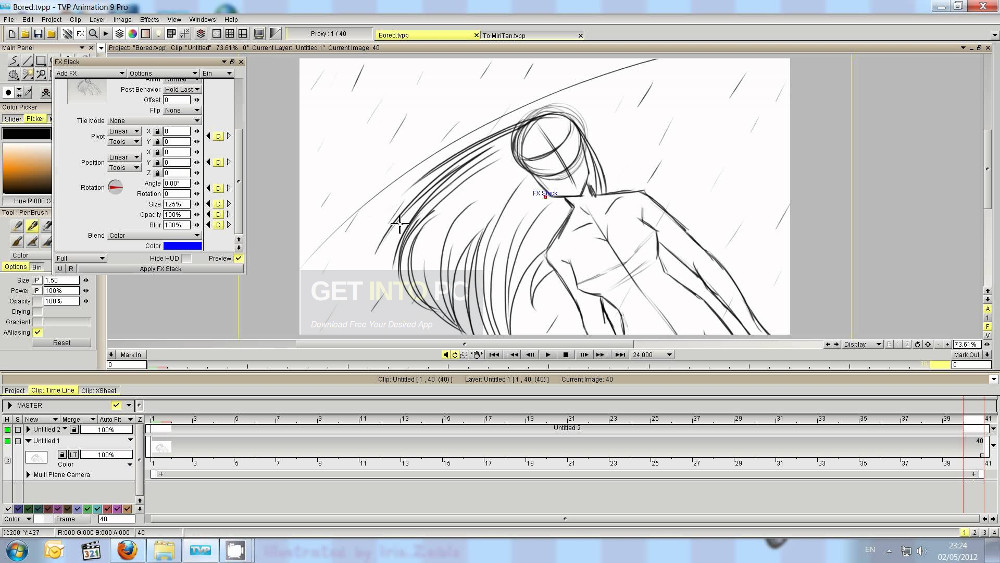Toggle the Drying checkbox
Screen dimensions: 1000x563
(x=38, y=312)
